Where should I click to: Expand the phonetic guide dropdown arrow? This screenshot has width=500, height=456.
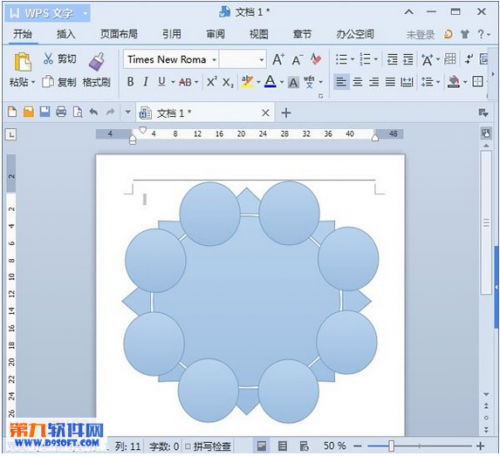click(x=321, y=82)
